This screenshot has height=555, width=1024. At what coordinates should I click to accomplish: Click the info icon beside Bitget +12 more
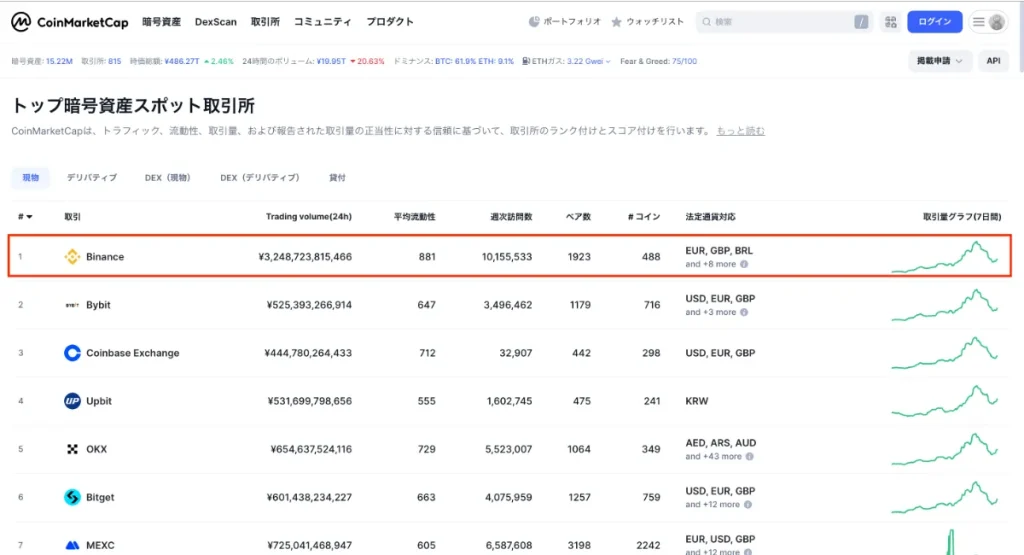[748, 505]
